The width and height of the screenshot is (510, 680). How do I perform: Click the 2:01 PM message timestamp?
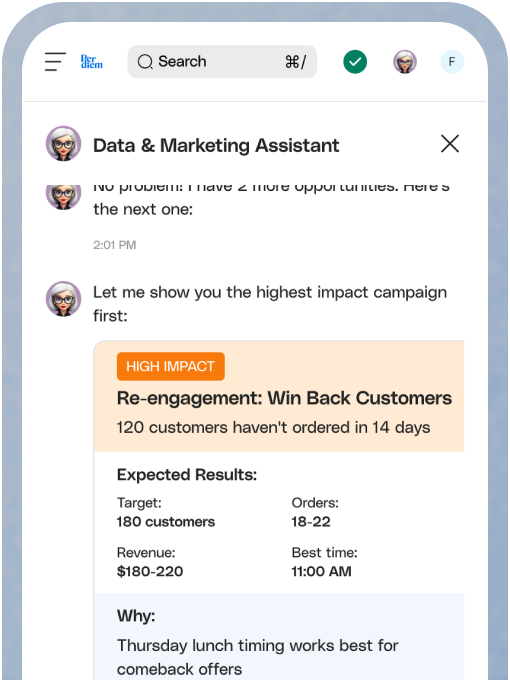tap(114, 245)
